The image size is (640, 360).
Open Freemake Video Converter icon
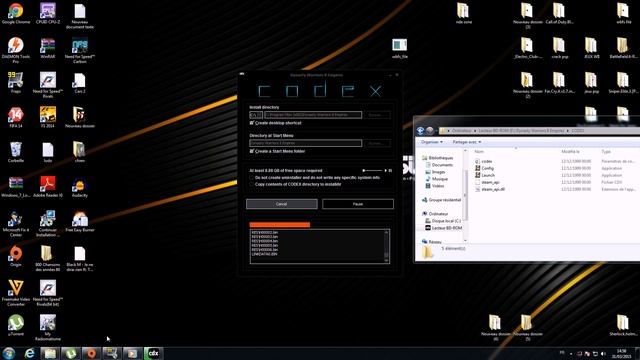pyautogui.click(x=16, y=293)
